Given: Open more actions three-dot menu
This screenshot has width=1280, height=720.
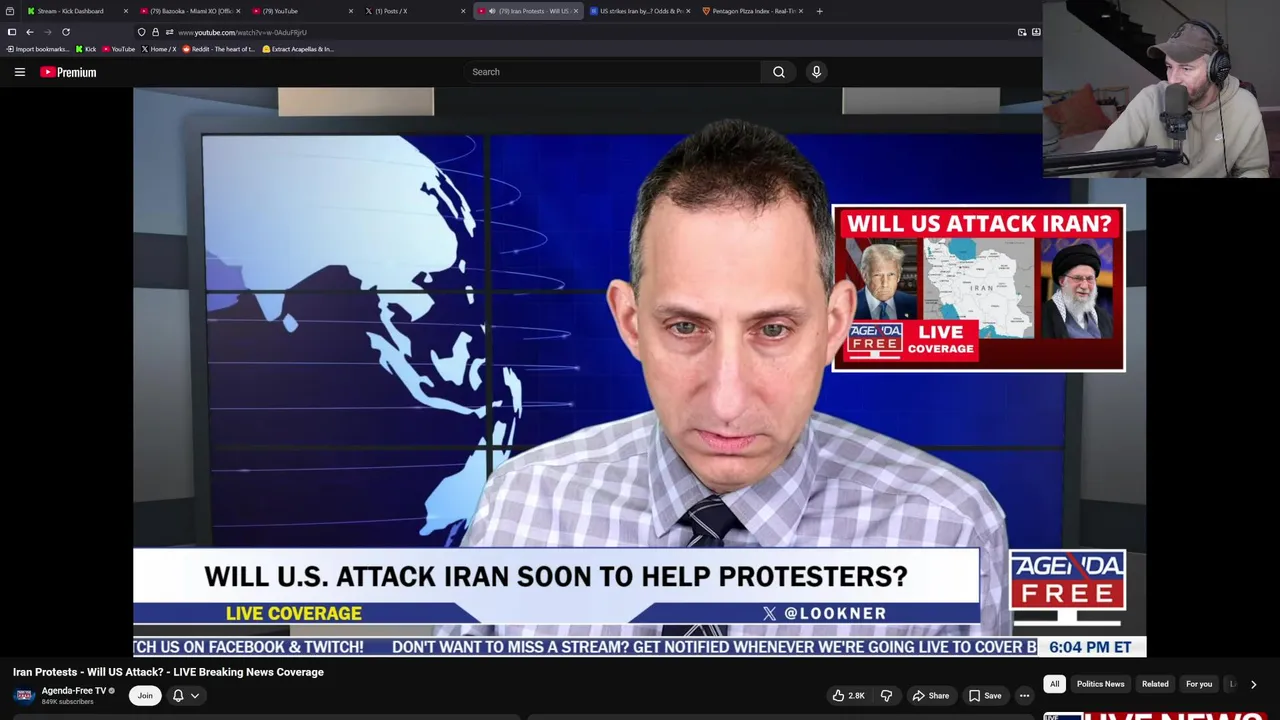Looking at the screenshot, I should tap(1024, 696).
